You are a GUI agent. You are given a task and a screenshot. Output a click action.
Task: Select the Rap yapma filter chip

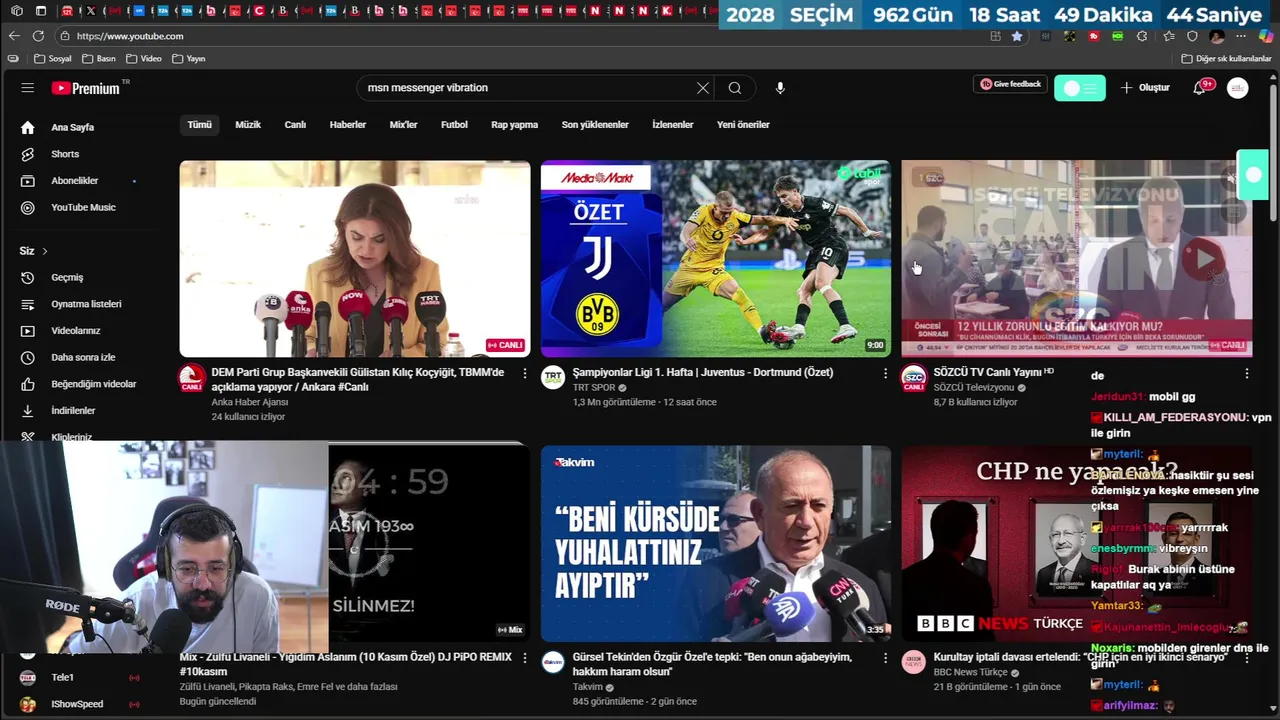click(x=514, y=125)
